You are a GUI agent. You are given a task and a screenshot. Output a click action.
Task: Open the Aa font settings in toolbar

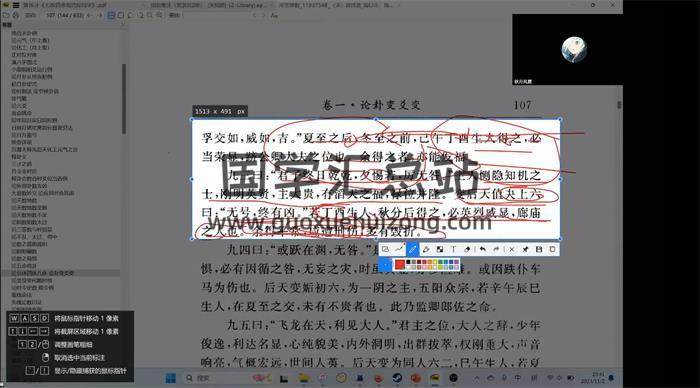[275, 15]
